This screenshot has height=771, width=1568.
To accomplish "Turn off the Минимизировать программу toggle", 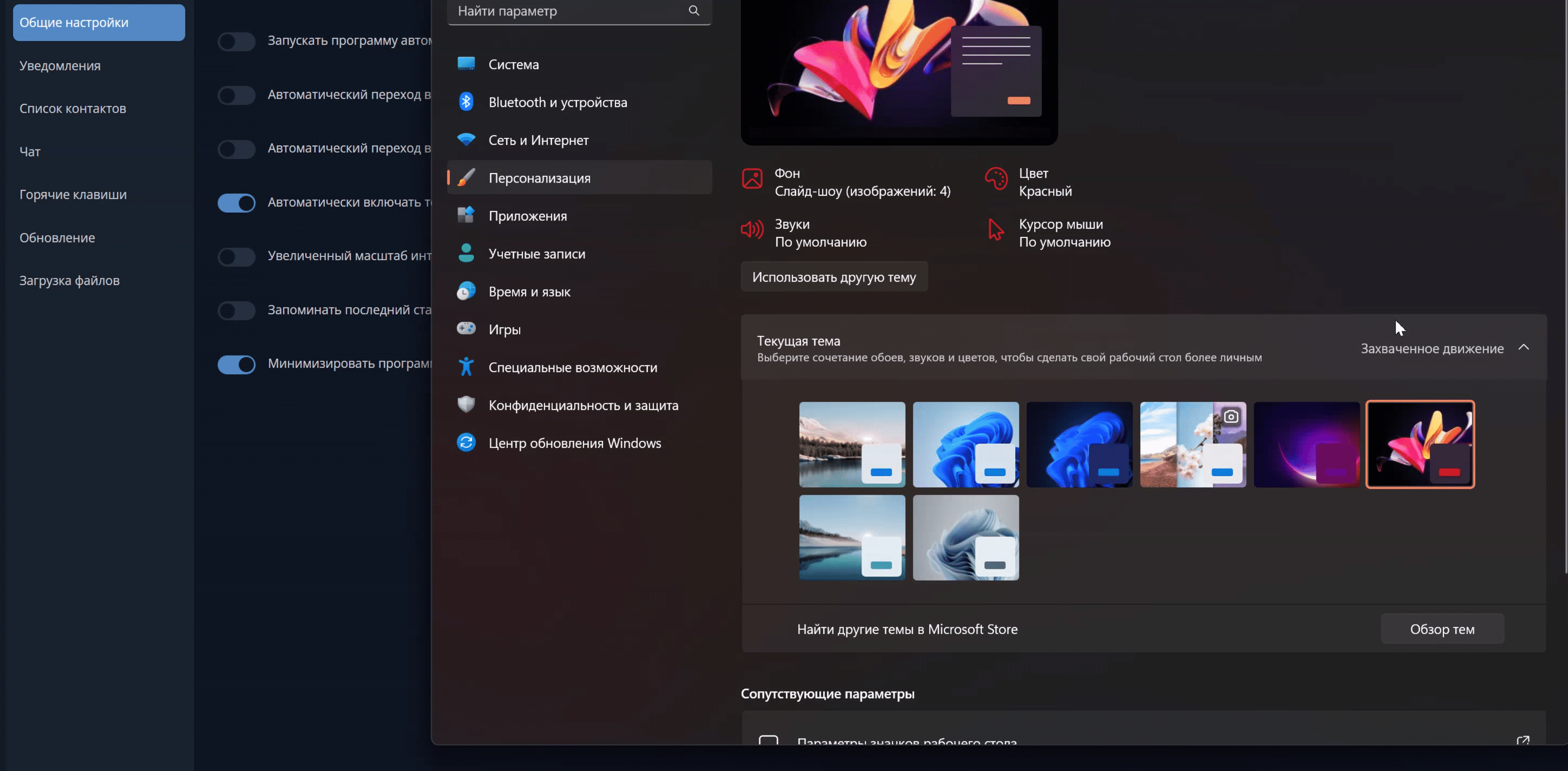I will 236,364.
